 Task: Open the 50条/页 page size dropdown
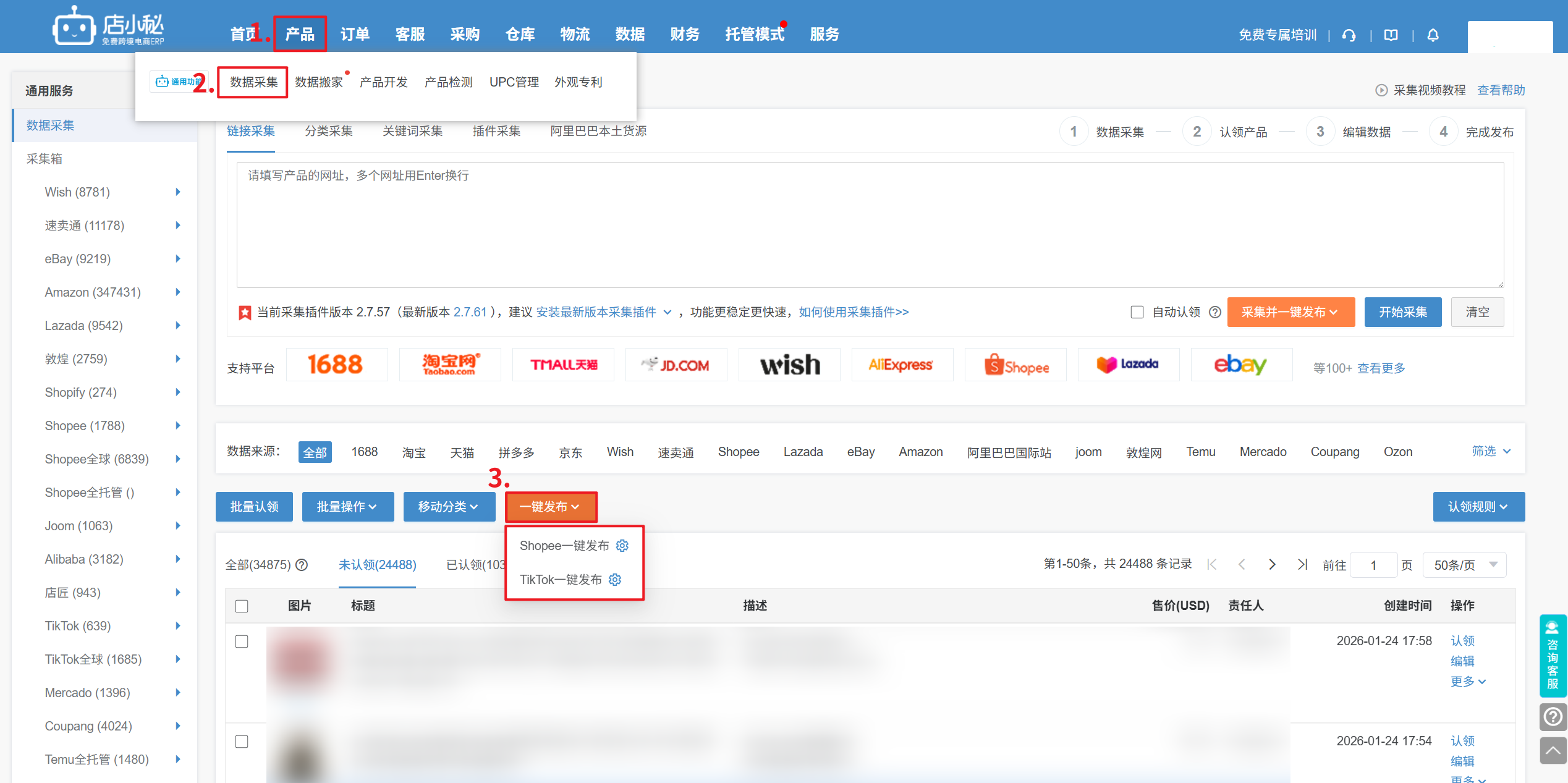point(1464,565)
